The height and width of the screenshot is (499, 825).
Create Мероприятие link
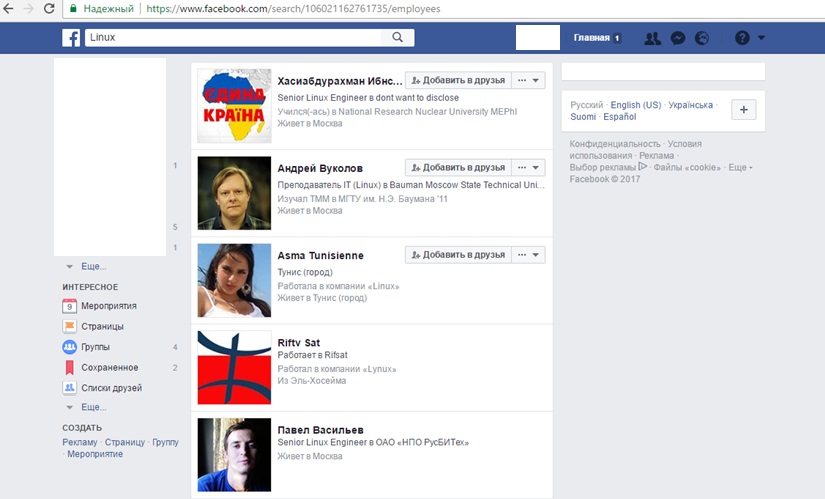[x=95, y=454]
